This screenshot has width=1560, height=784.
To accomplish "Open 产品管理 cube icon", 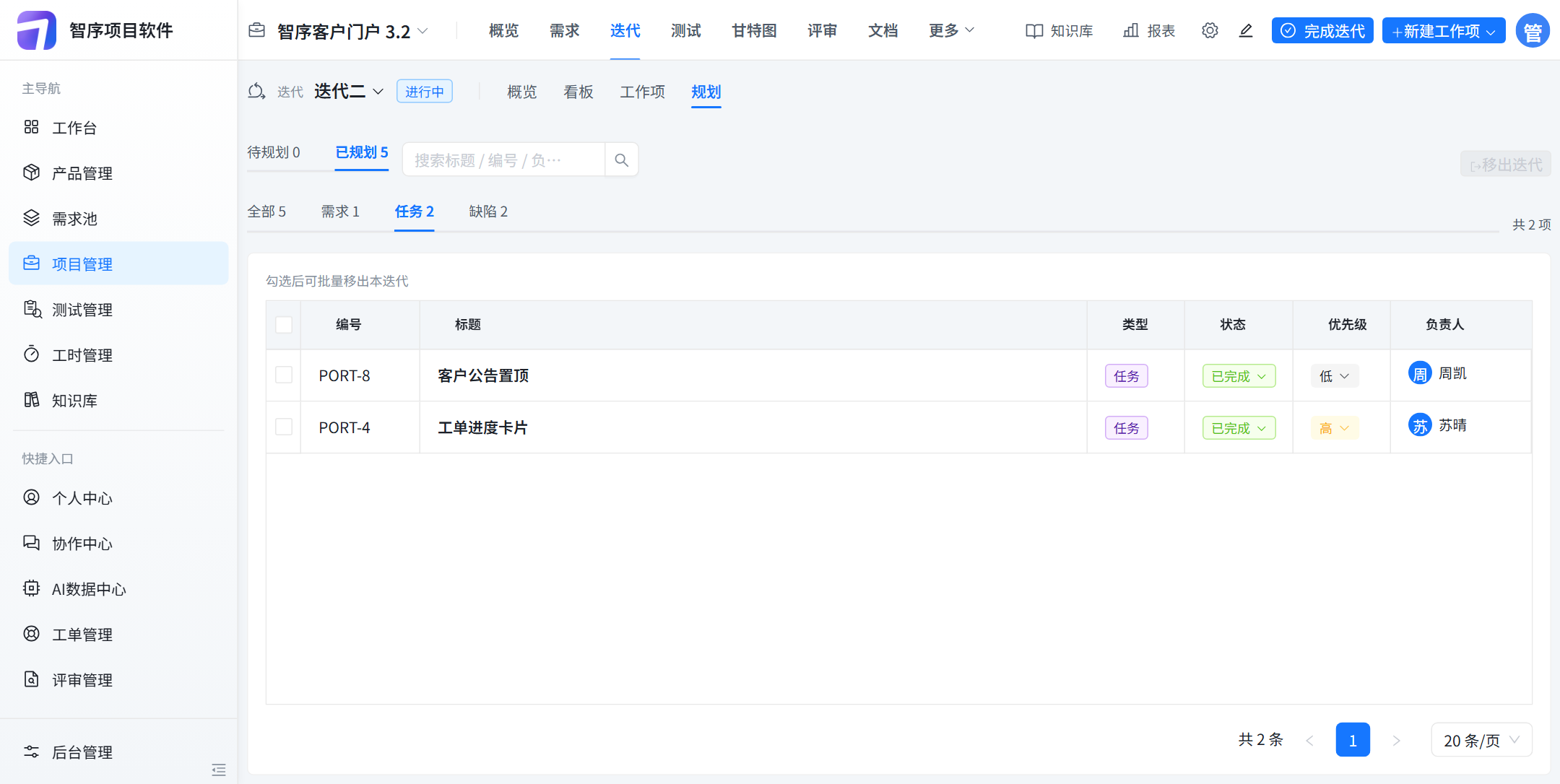I will 31,173.
